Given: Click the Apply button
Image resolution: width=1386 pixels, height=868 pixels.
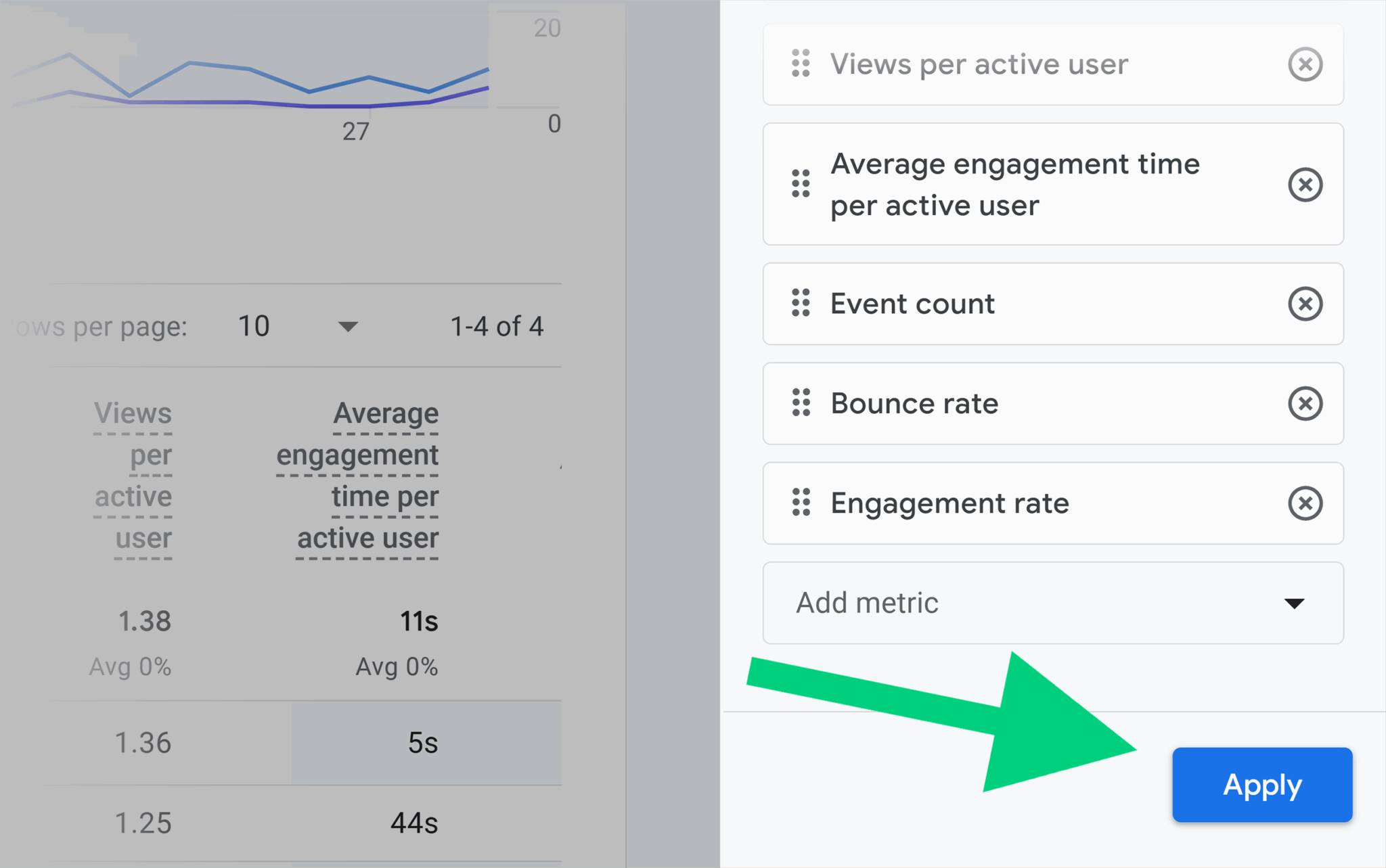Looking at the screenshot, I should click(1262, 785).
